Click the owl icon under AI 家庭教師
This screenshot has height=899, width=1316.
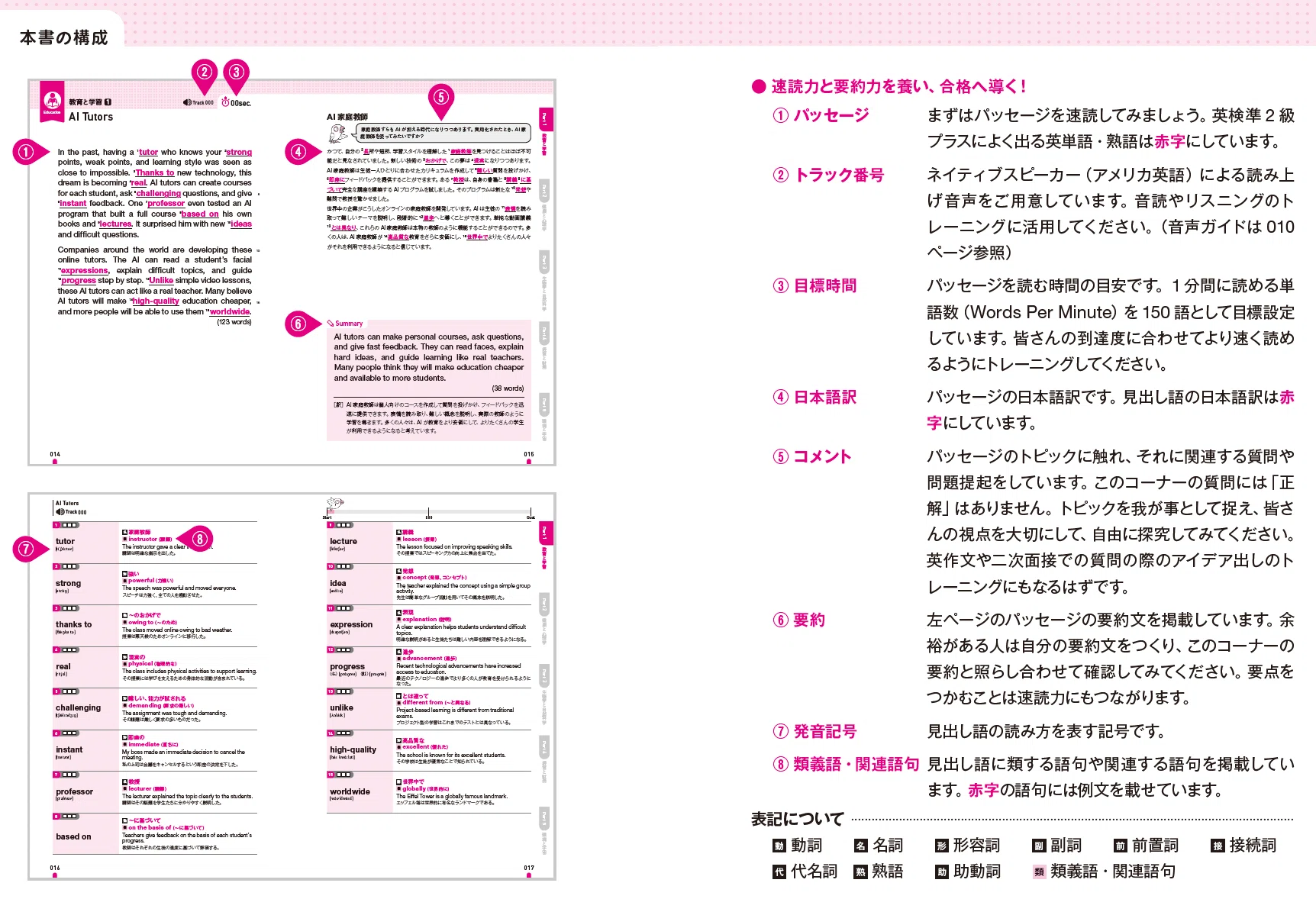click(x=338, y=134)
